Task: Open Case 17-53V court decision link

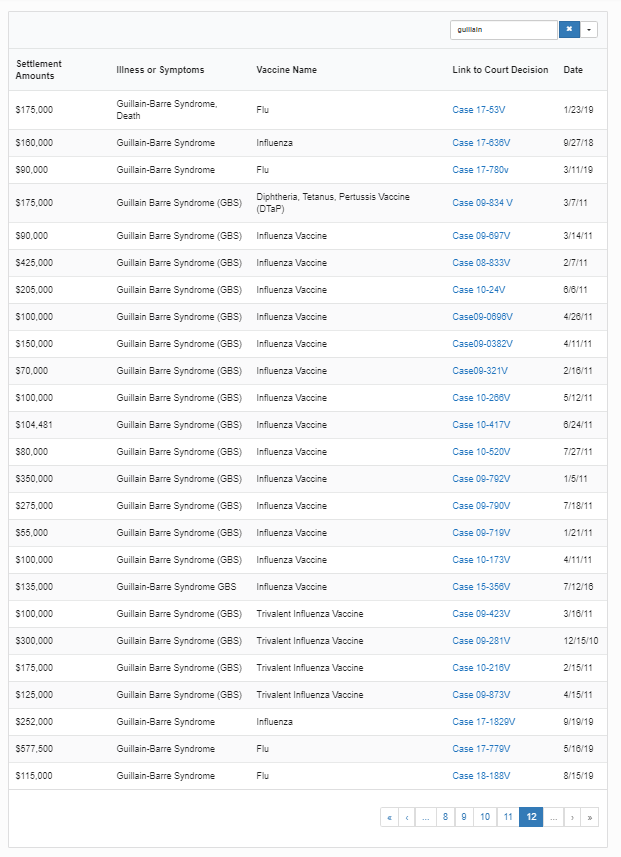Action: pyautogui.click(x=478, y=109)
